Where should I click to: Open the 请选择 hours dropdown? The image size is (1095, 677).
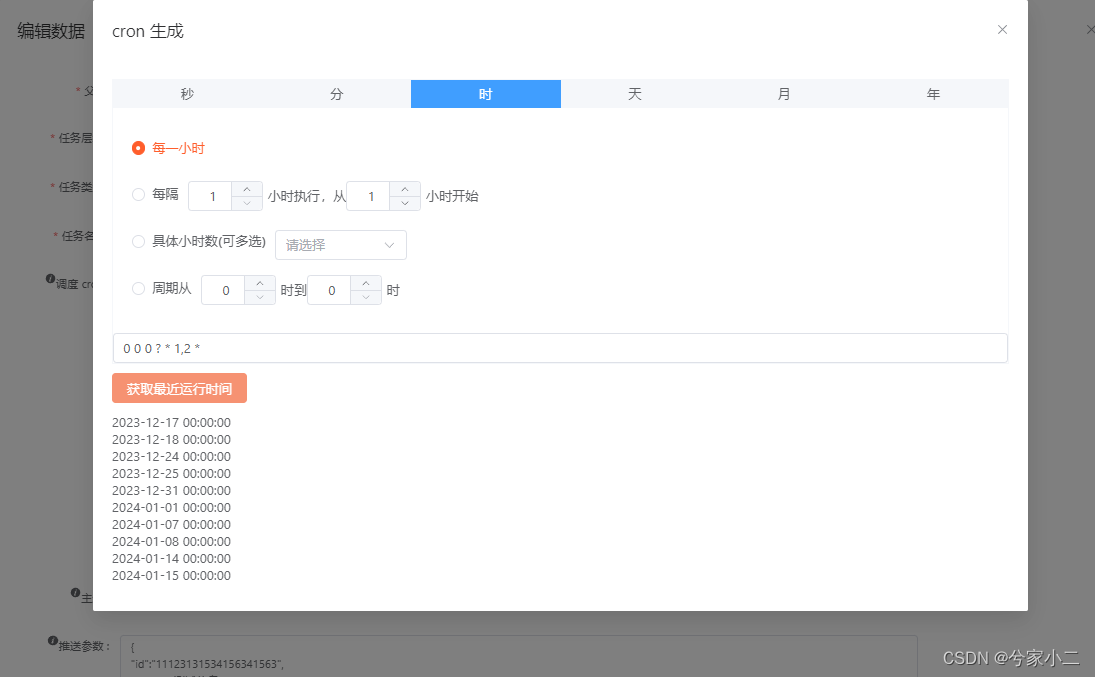tap(340, 245)
